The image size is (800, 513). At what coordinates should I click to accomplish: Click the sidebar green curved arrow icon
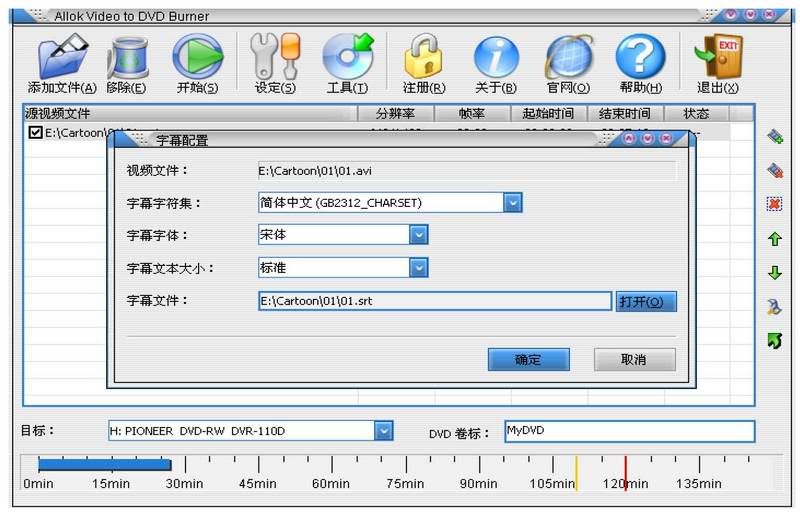775,340
